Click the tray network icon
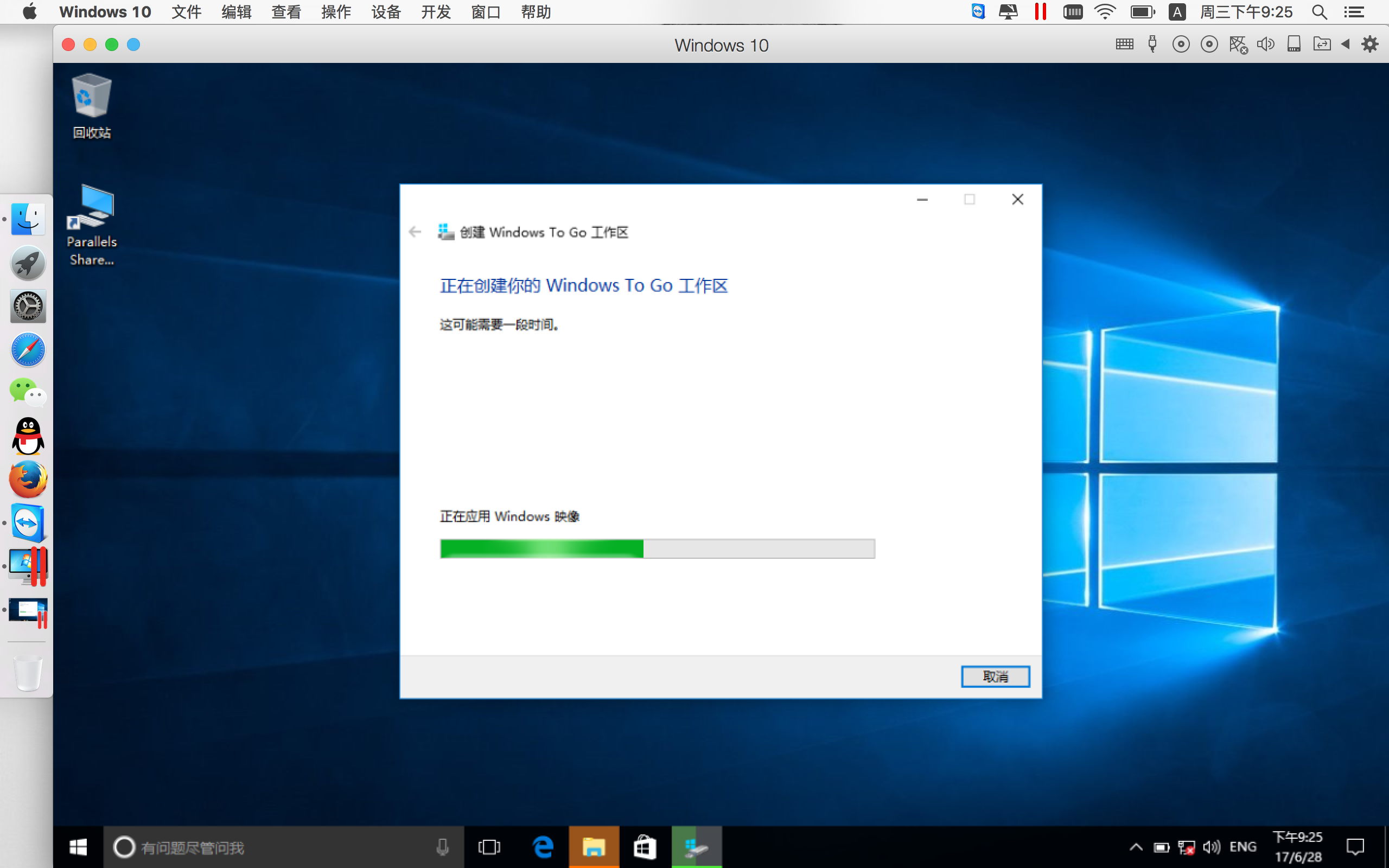The image size is (1389, 868). coord(1186,847)
